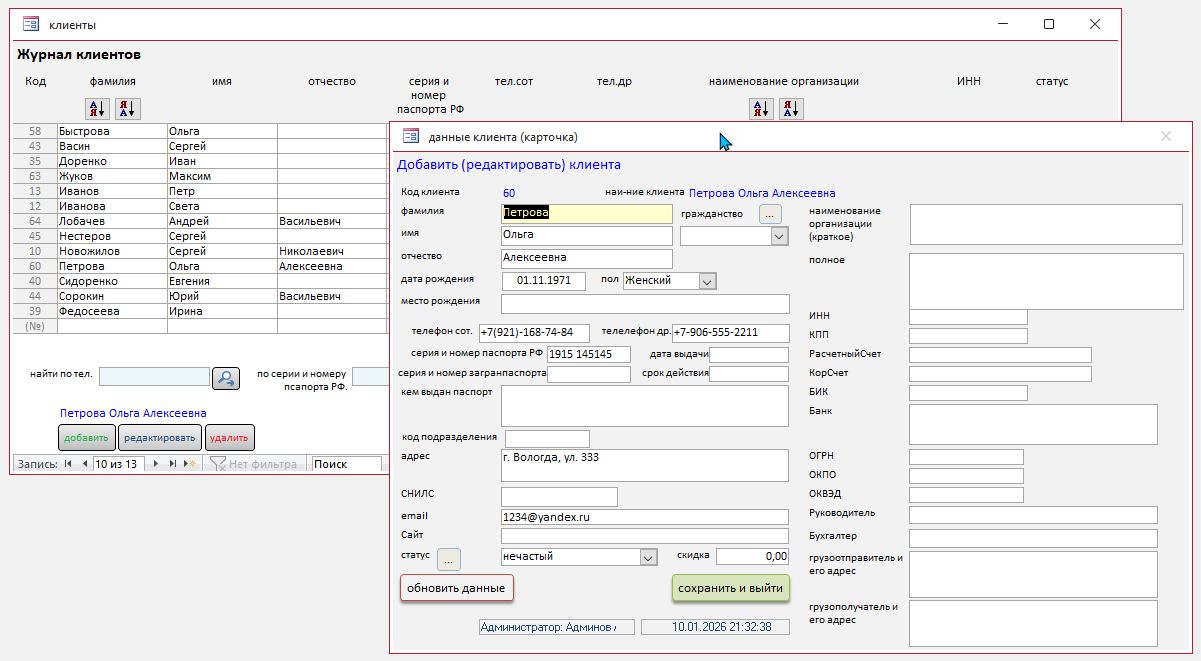Open the пол (gender) dropdown

(x=707, y=281)
